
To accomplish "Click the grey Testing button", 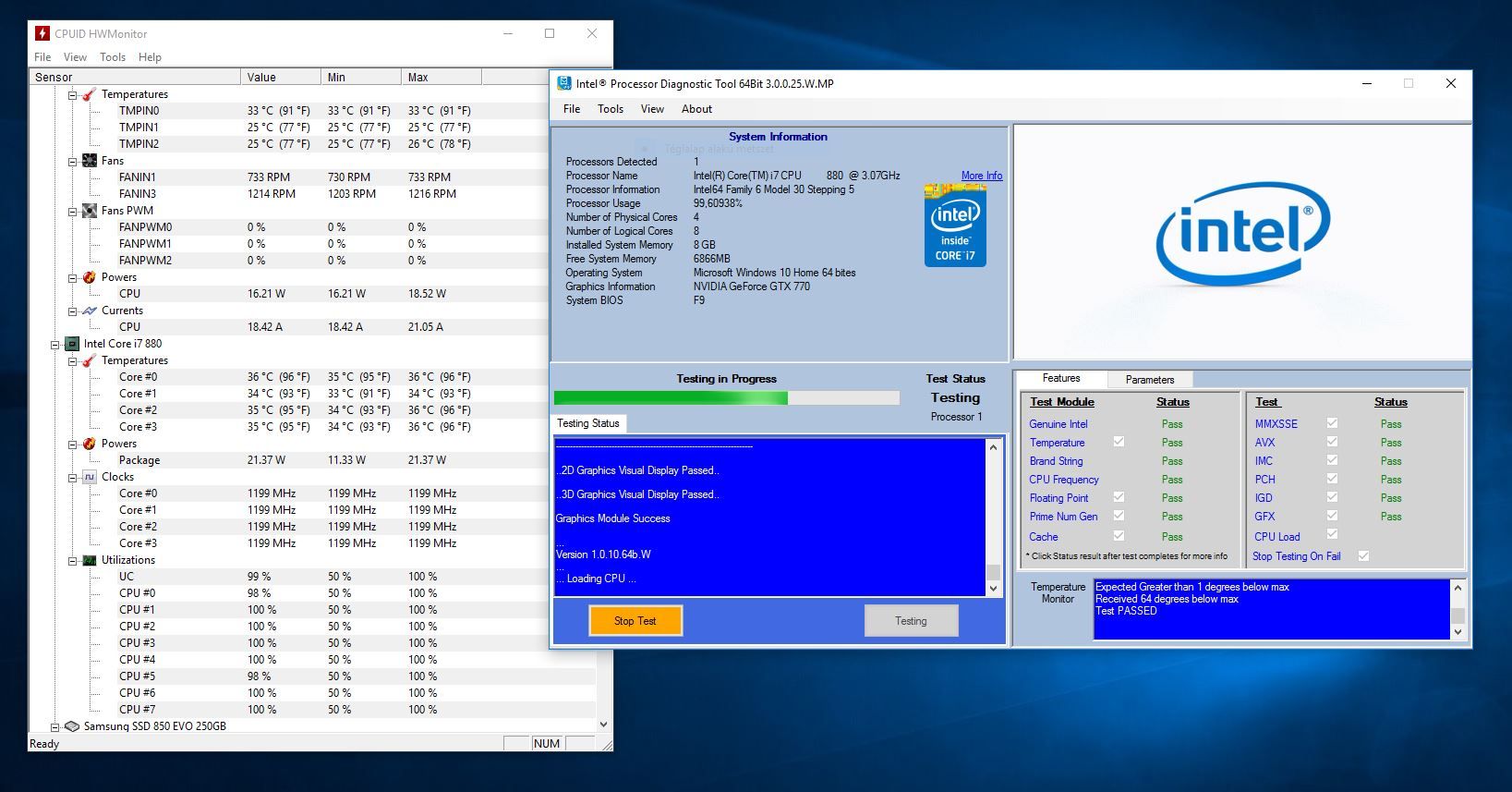I will tap(911, 621).
